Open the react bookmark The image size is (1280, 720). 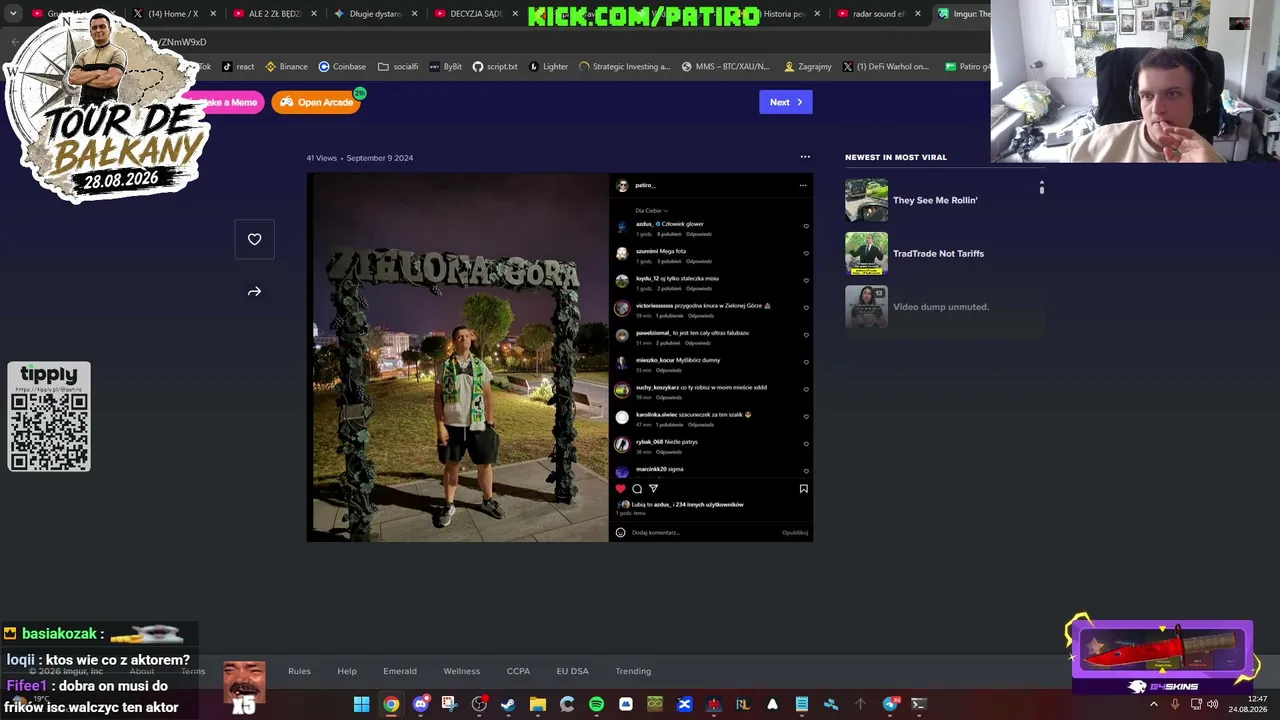coord(238,67)
